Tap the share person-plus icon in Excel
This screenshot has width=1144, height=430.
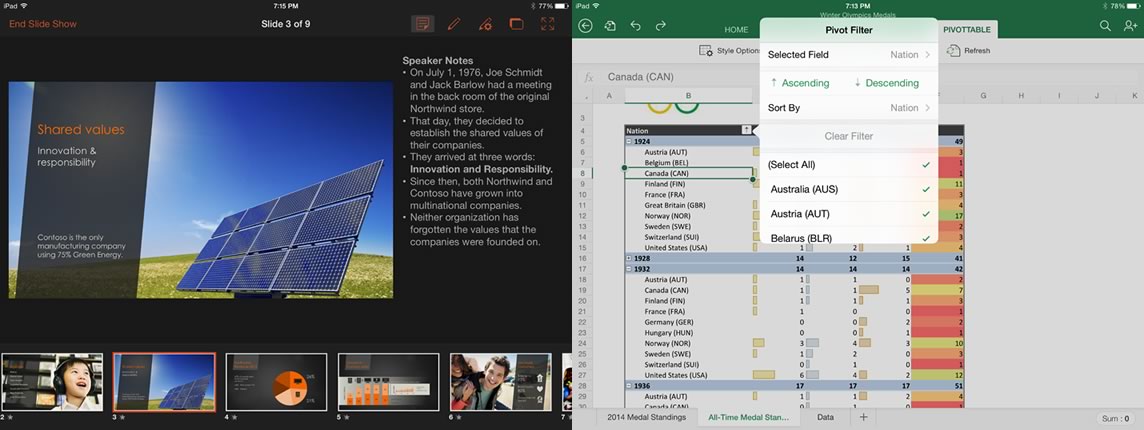tap(1130, 26)
